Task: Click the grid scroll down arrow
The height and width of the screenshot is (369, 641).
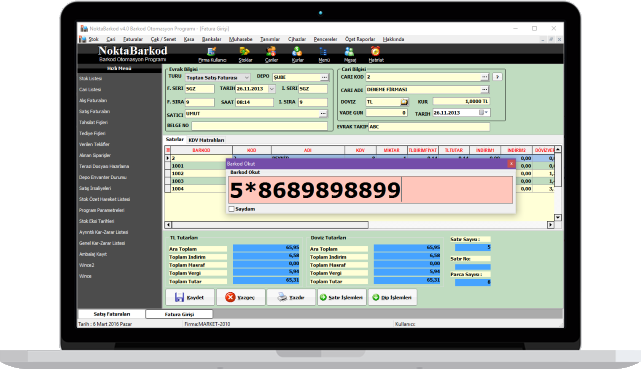Action: click(558, 217)
